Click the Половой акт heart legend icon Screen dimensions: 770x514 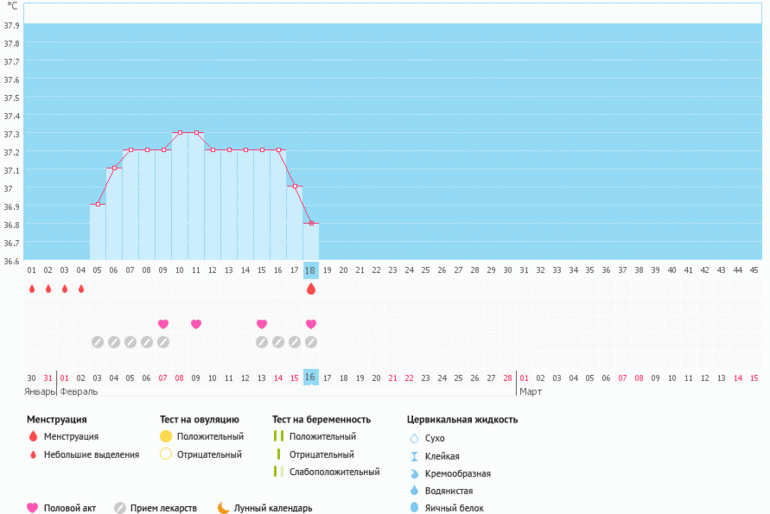tap(32, 507)
